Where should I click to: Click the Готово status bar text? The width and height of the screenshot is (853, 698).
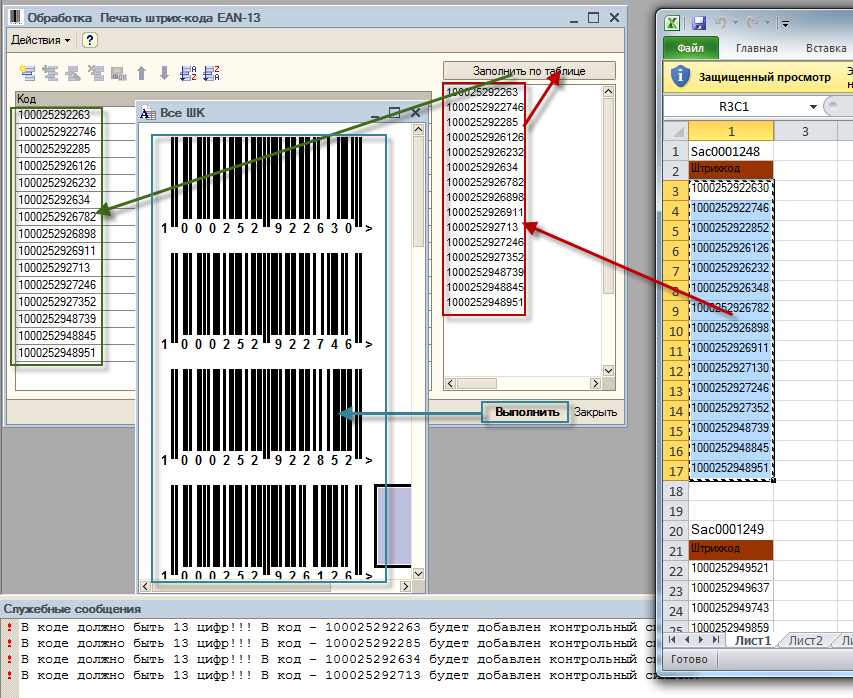click(x=689, y=659)
